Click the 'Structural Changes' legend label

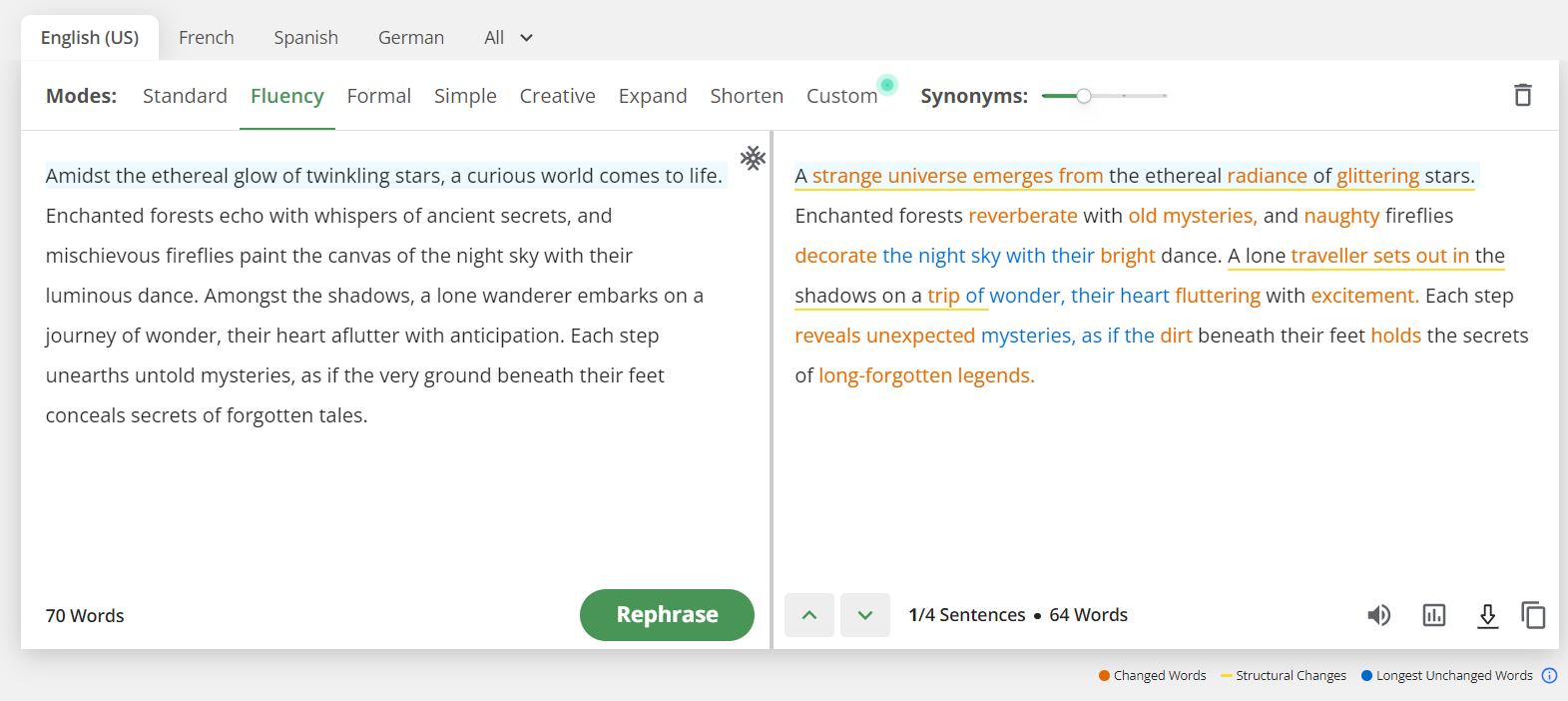(1291, 676)
